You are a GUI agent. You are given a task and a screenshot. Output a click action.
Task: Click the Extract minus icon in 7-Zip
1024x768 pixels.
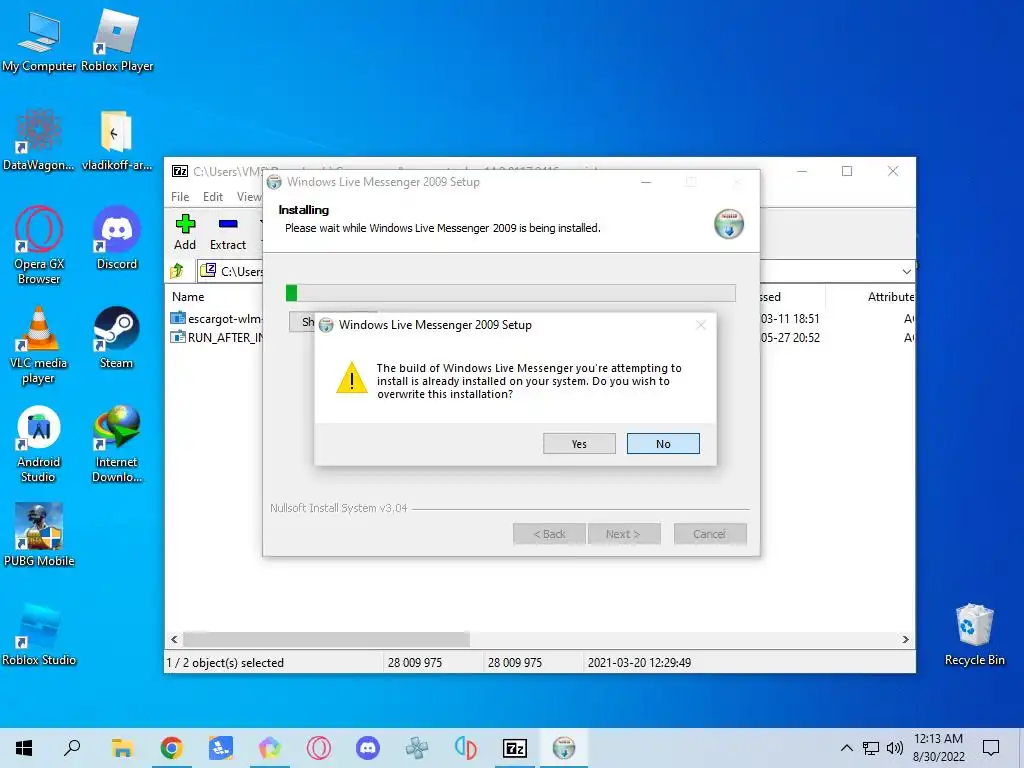click(228, 224)
